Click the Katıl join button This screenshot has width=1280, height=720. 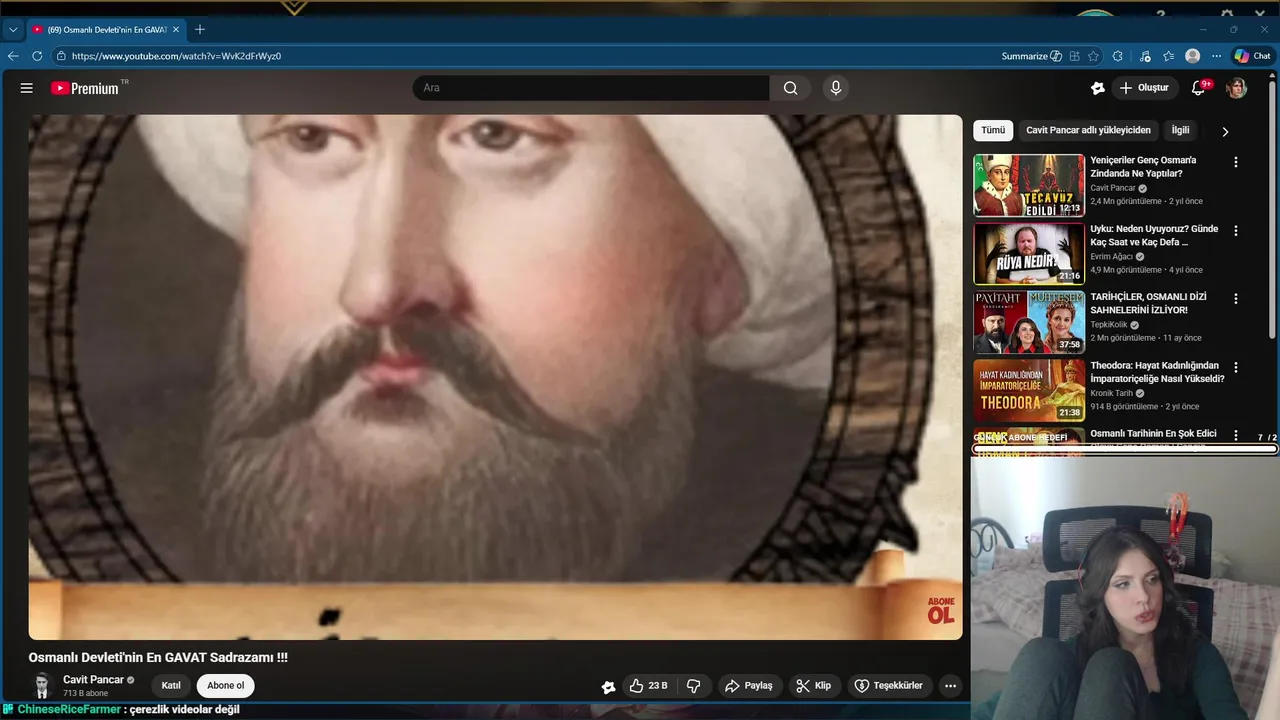pos(171,686)
